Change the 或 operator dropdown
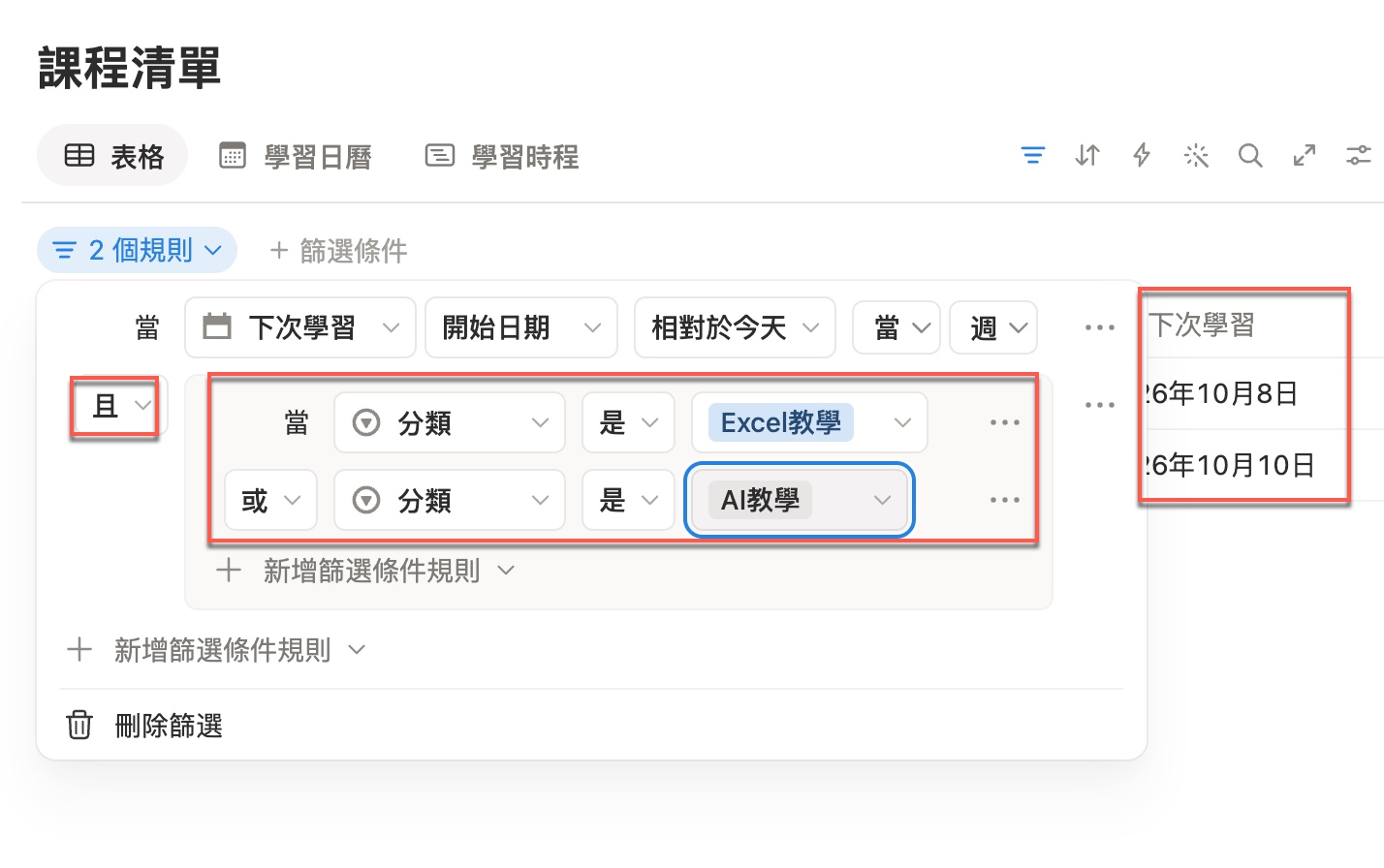 click(x=270, y=500)
